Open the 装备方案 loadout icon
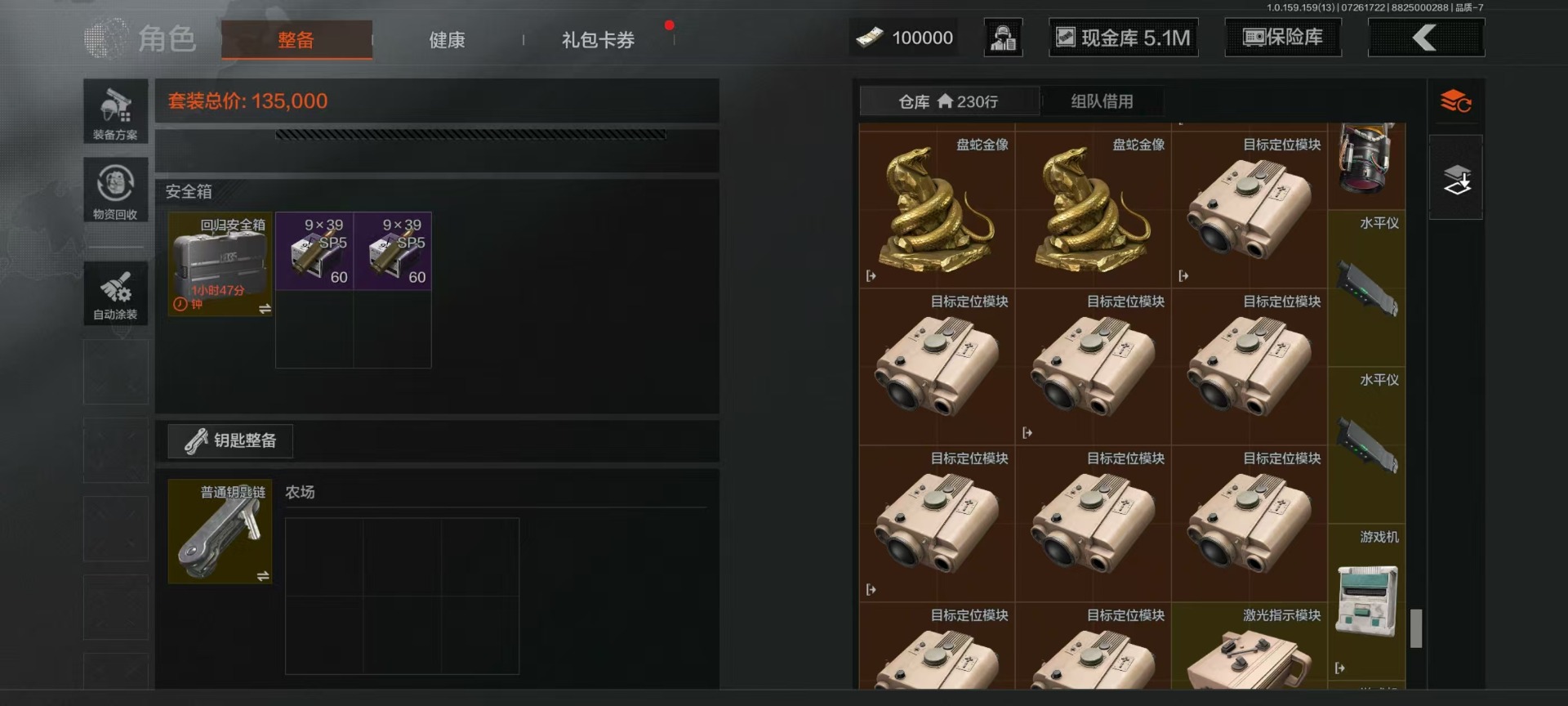Screen dimensions: 1568x706 pyautogui.click(x=115, y=111)
